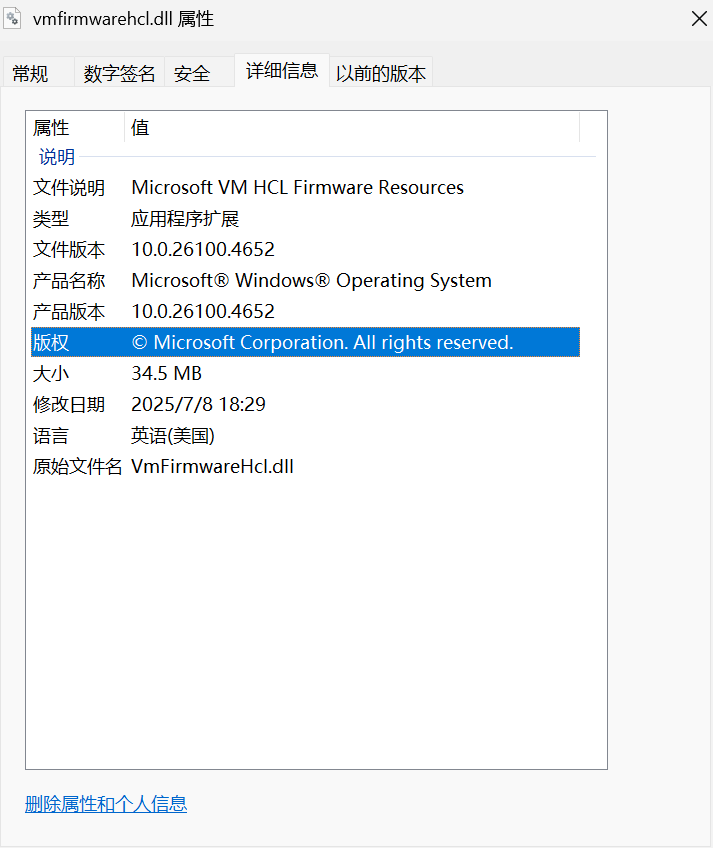Close the vmfirmwarehcl.dll properties dialog
Viewport: 713px width, 848px height.
point(699,19)
